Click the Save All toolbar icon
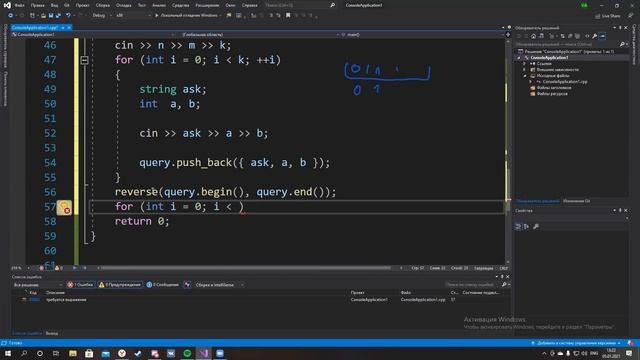Viewport: 640px width, 360px height. coord(58,16)
